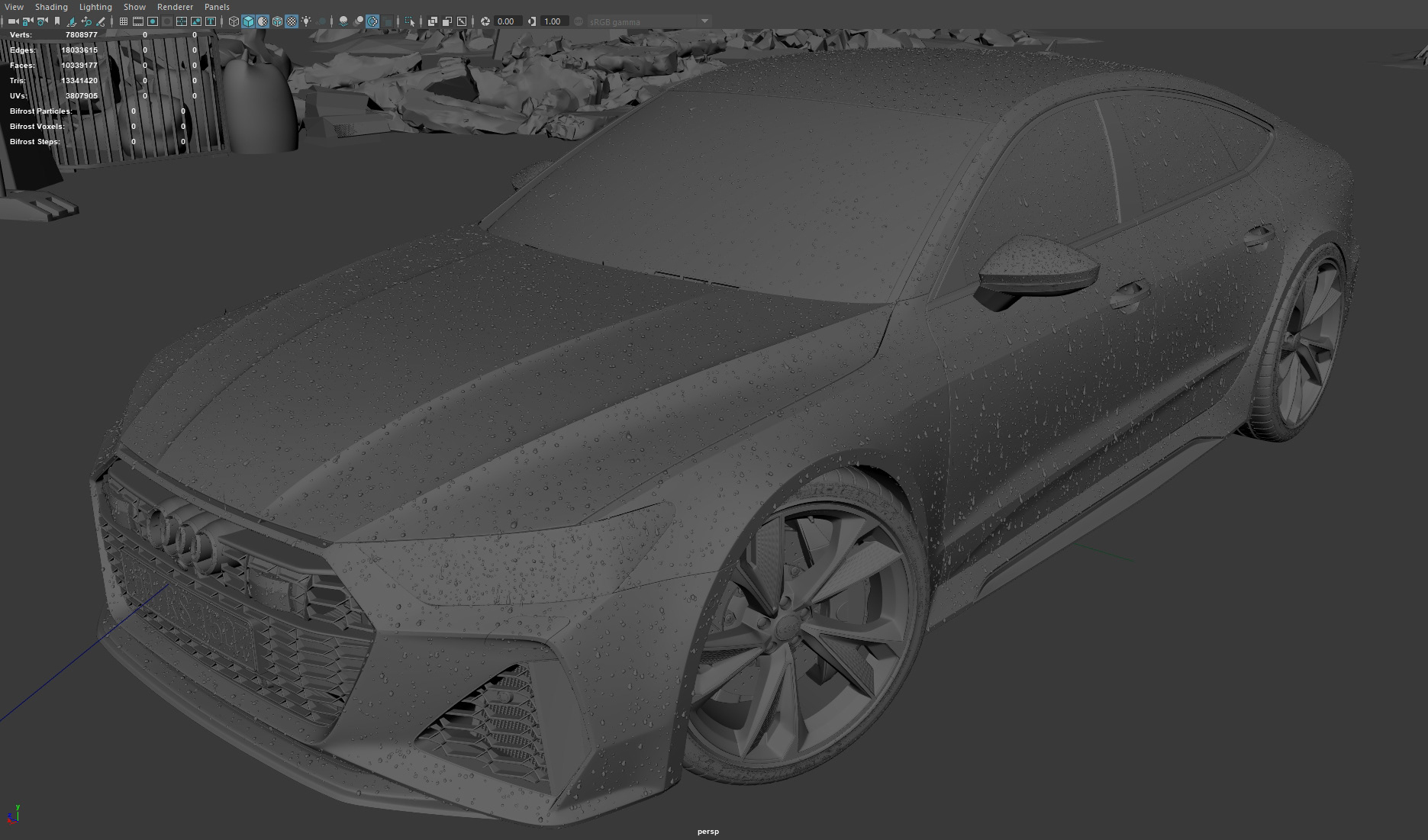
Task: Toggle the viewport Grid display icon
Action: click(124, 21)
